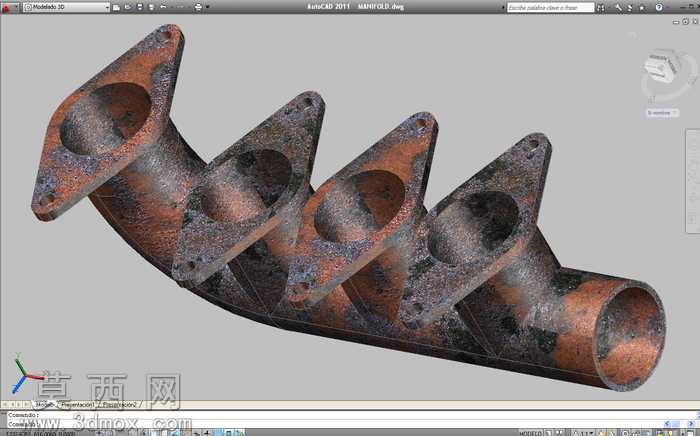Expand the quick access toolbar customize arrow
The width and height of the screenshot is (700, 436).
[x=208, y=7]
